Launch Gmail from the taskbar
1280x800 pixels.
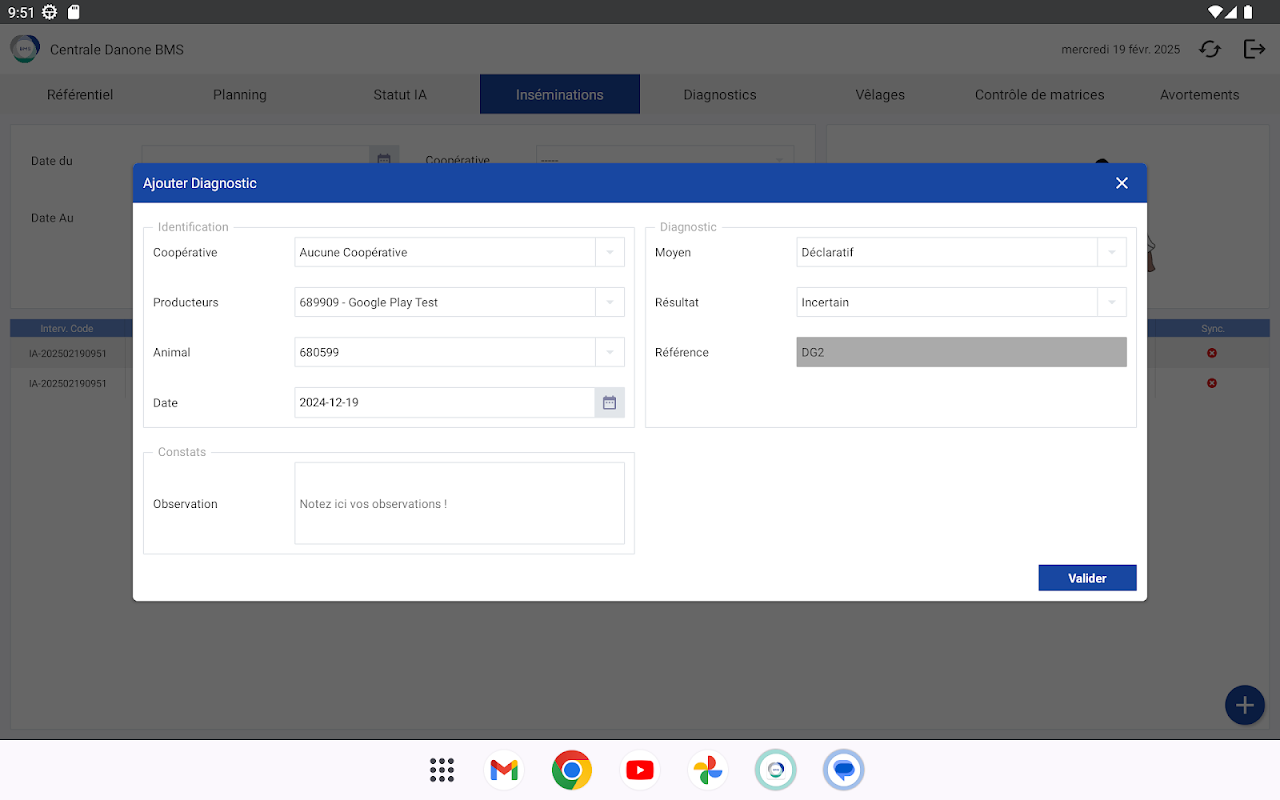coord(505,770)
